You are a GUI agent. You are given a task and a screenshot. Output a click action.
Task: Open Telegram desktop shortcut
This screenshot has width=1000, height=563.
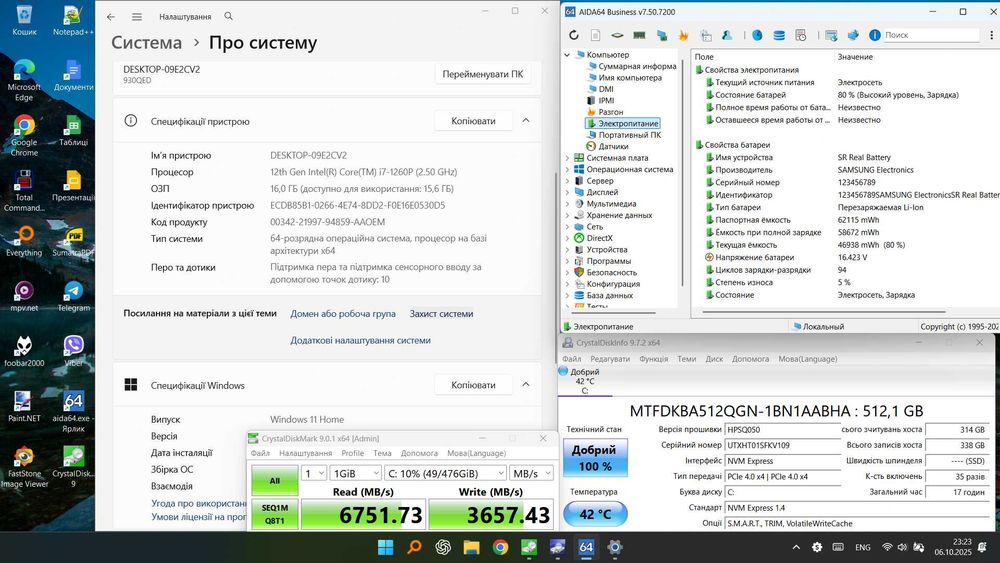73,296
